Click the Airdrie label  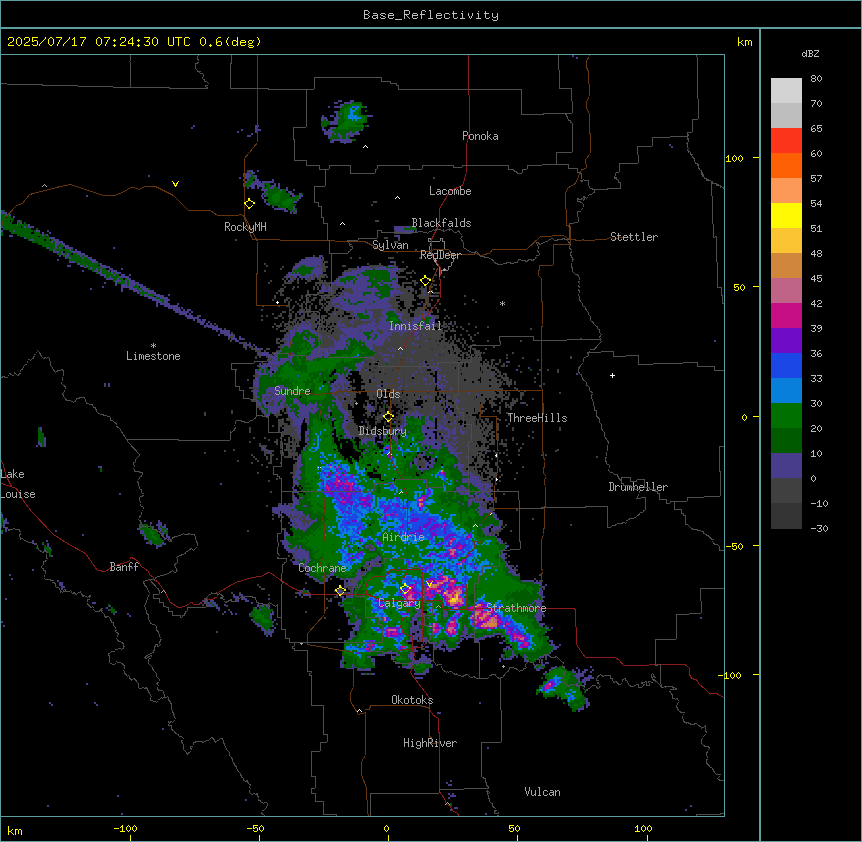tap(404, 537)
